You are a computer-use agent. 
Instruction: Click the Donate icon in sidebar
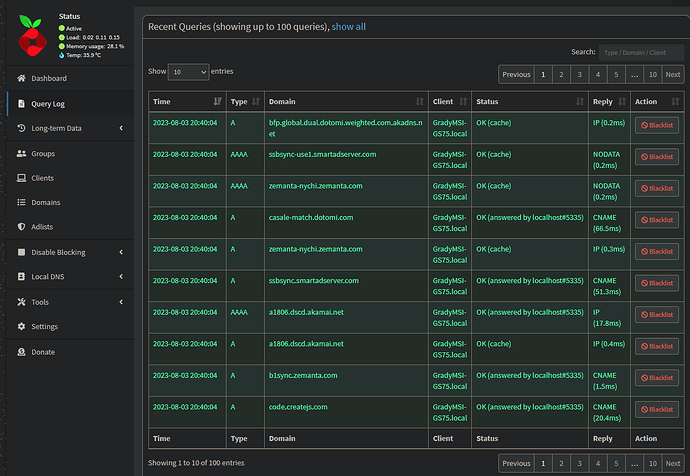[x=22, y=352]
